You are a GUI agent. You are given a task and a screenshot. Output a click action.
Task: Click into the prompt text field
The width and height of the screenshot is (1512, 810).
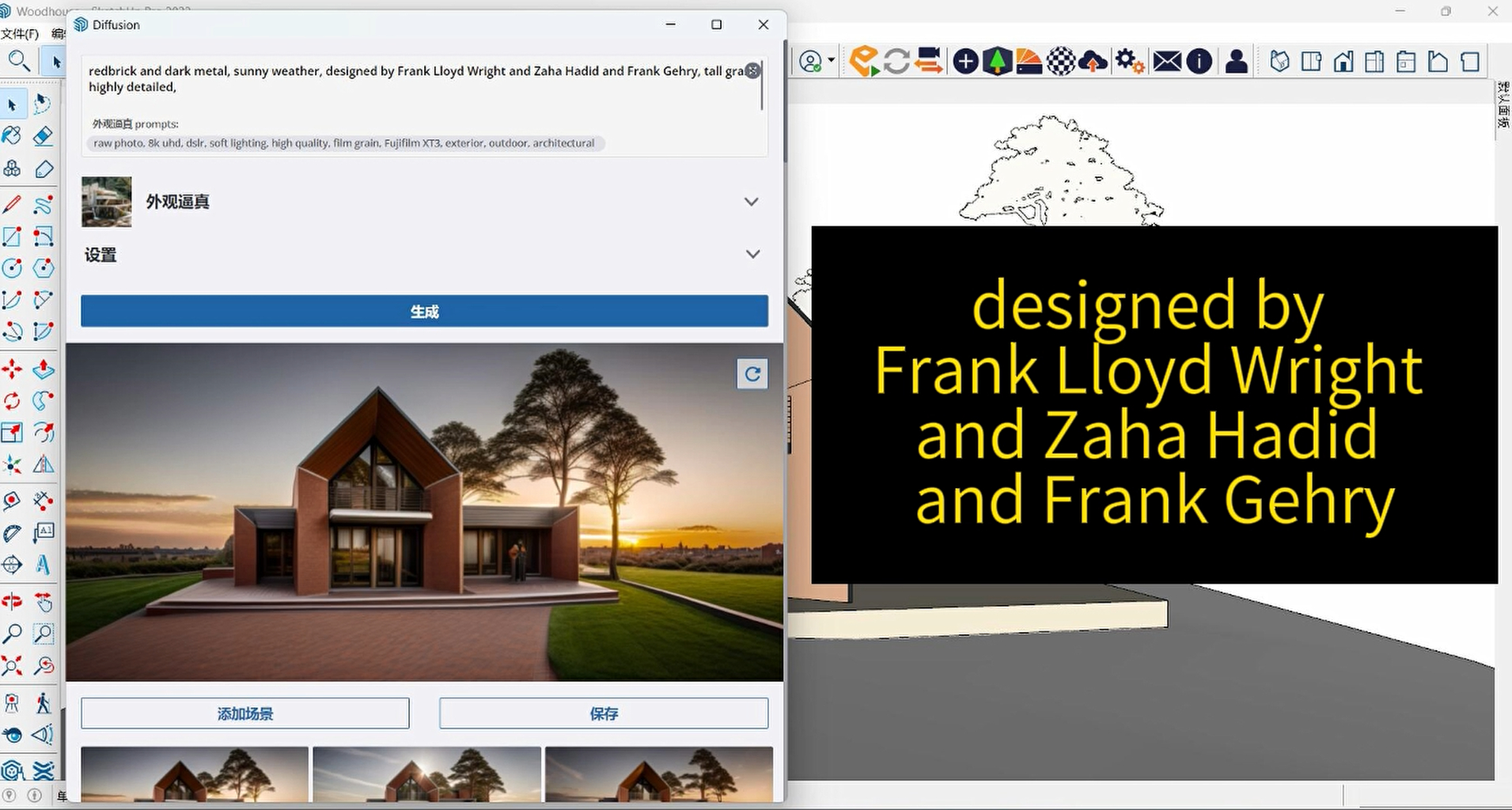pos(411,79)
